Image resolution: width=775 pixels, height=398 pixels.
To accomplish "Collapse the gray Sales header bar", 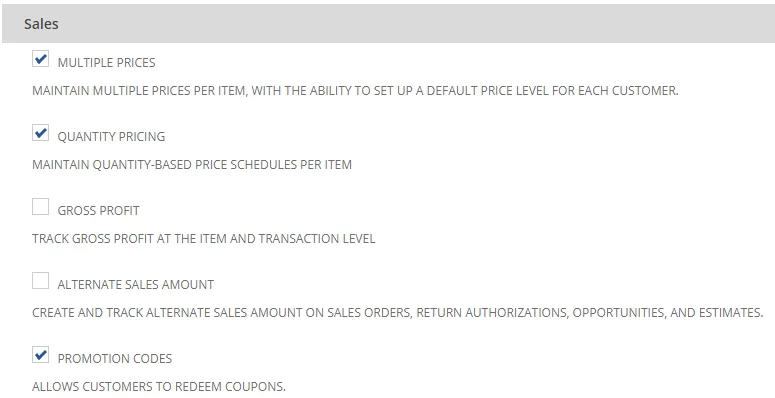I will [388, 24].
